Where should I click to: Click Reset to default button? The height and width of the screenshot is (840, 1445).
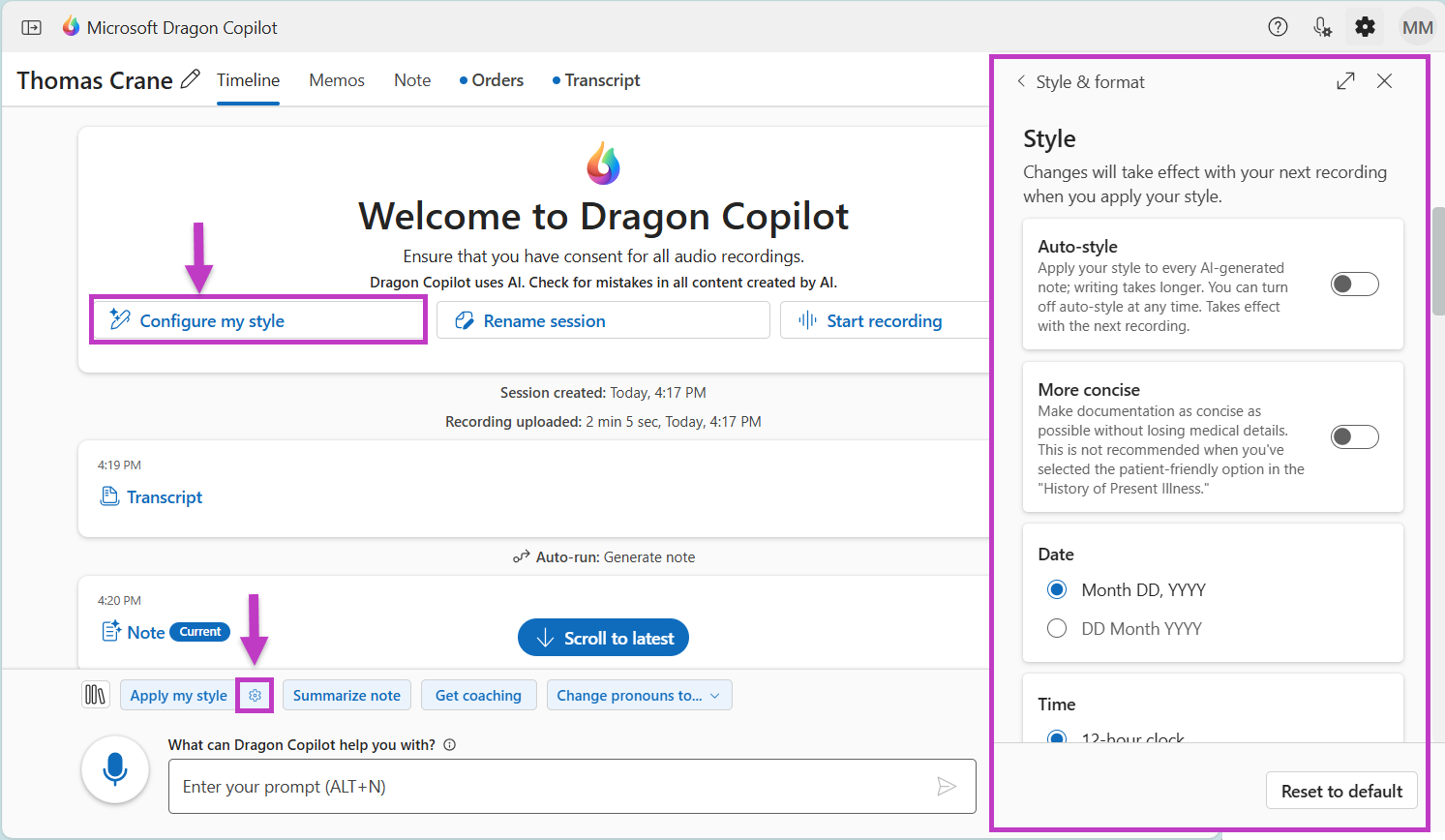point(1341,791)
